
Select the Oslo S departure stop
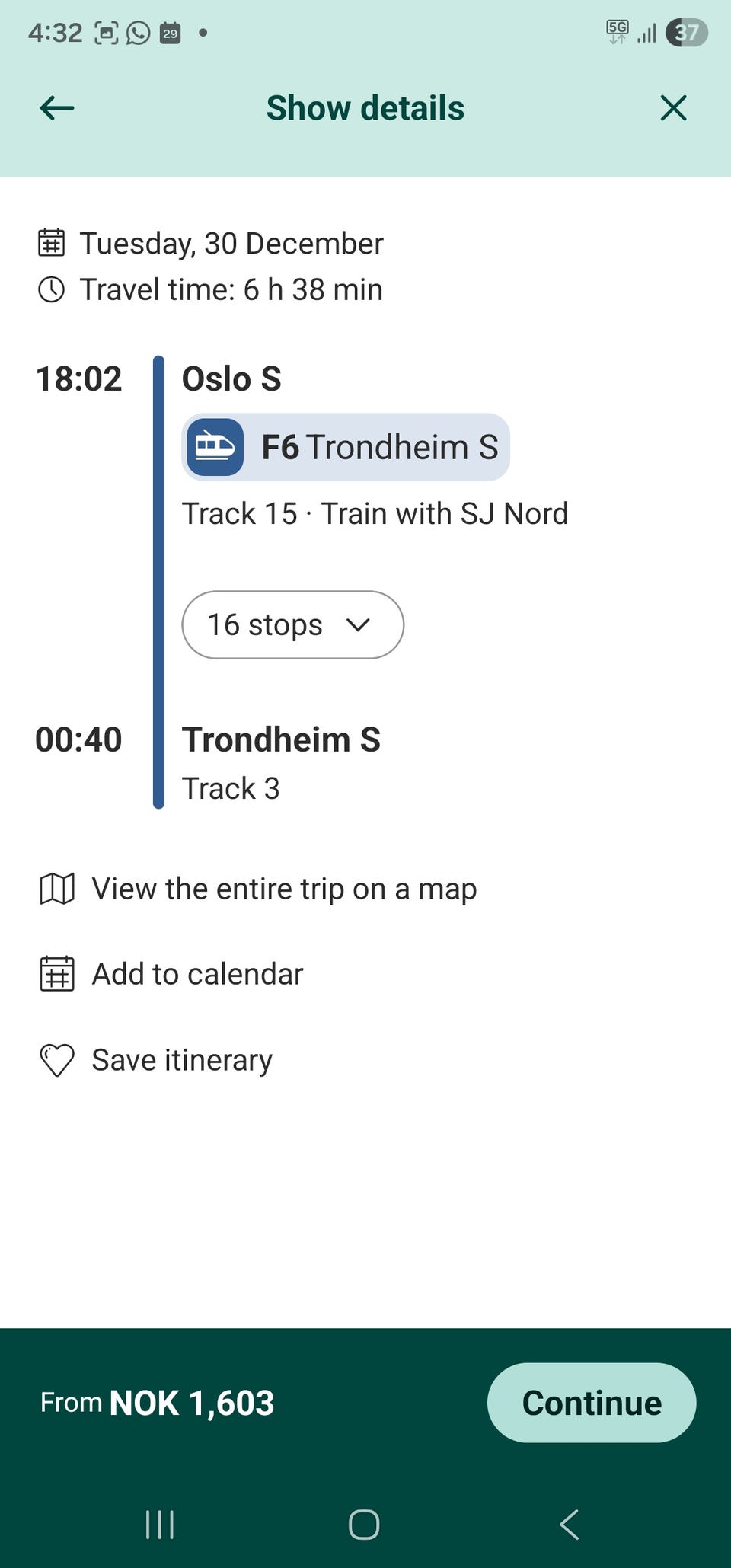click(x=231, y=378)
